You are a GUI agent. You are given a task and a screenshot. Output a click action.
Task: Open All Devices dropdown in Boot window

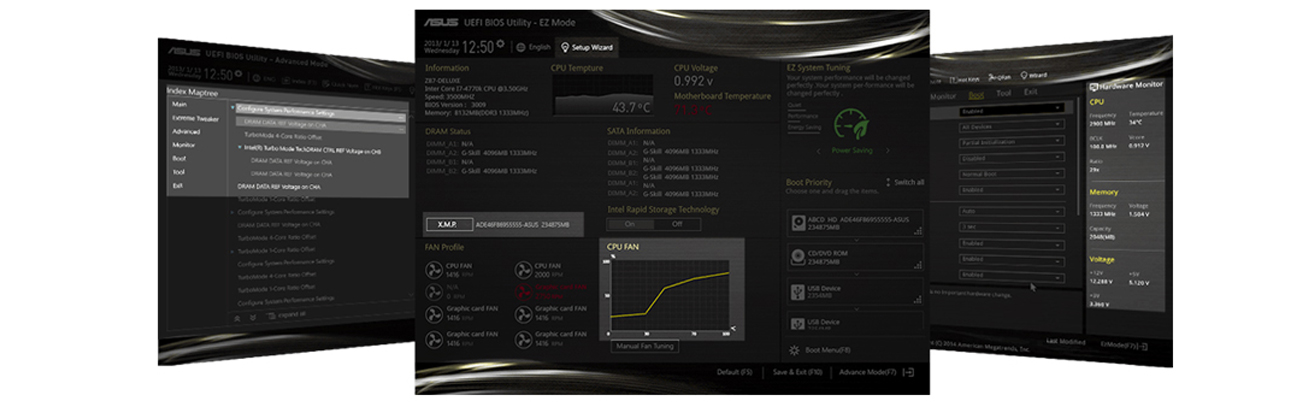1010,126
